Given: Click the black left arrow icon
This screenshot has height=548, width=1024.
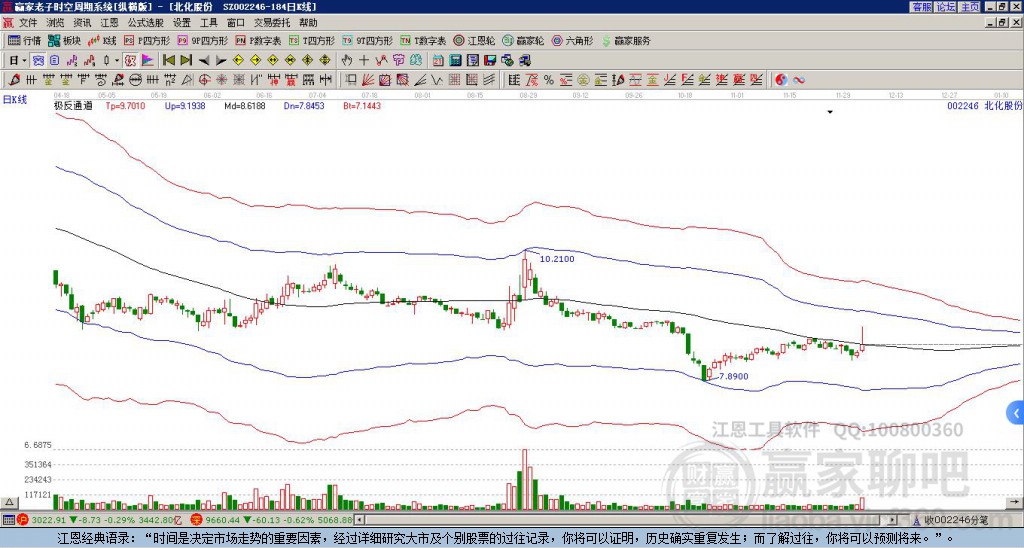Looking at the screenshot, I should [204, 61].
